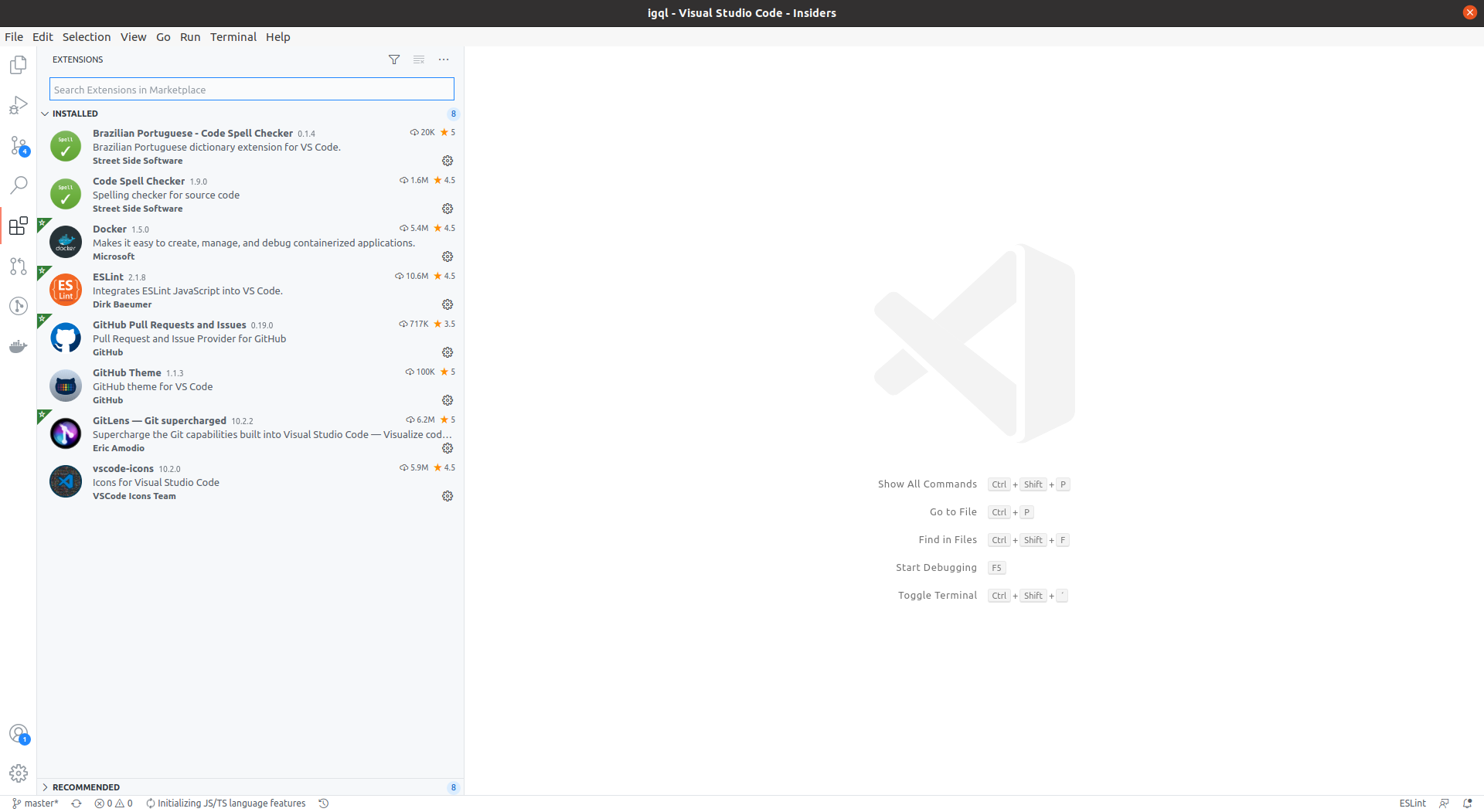This screenshot has height=812, width=1484.
Task: Click the ESLint extension logo thumbnail
Action: (66, 290)
